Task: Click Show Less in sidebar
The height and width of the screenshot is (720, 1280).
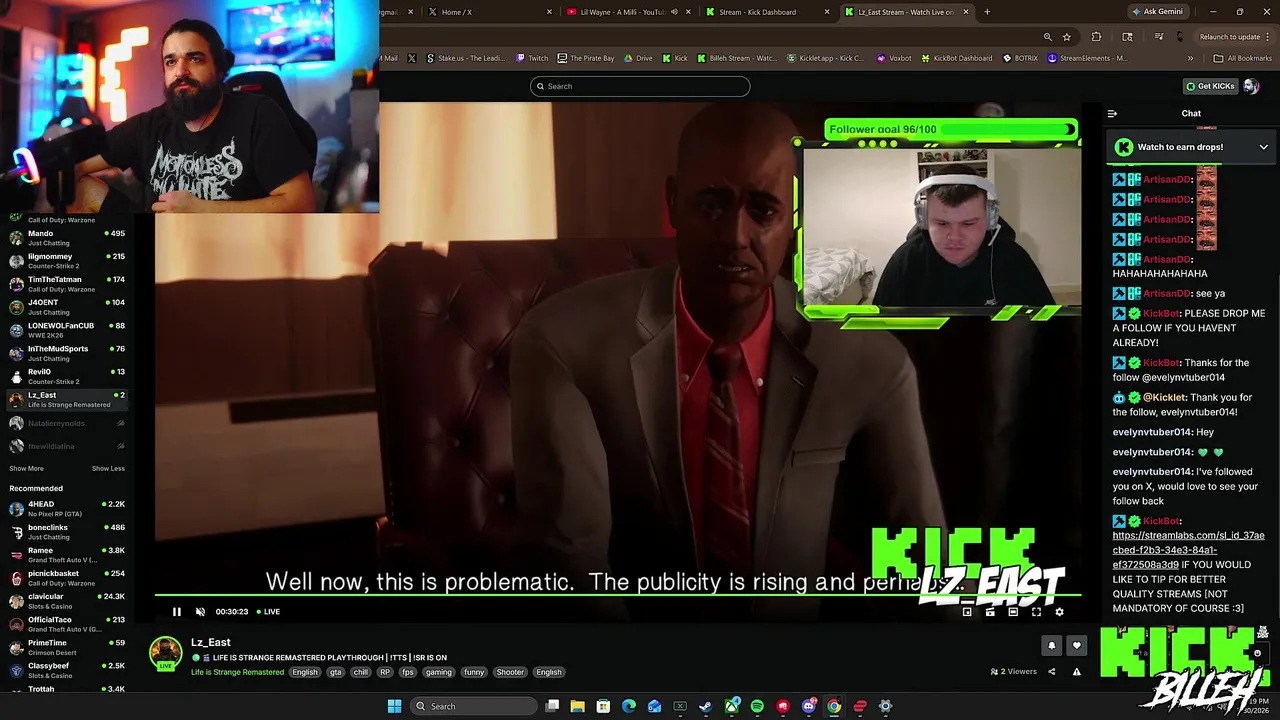Action: pyautogui.click(x=108, y=469)
